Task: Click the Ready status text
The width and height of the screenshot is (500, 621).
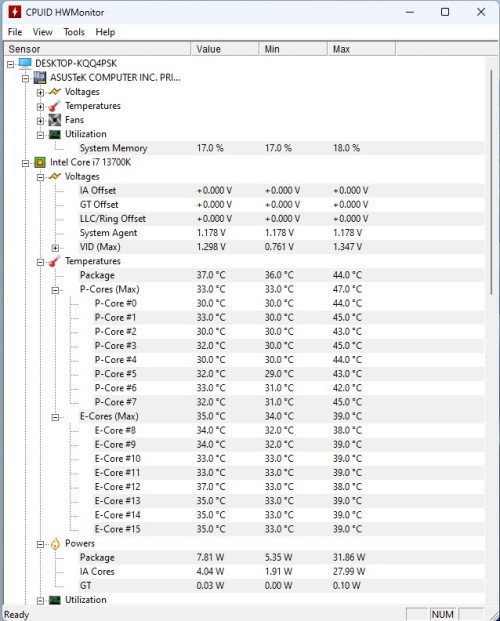Action: 17,615
